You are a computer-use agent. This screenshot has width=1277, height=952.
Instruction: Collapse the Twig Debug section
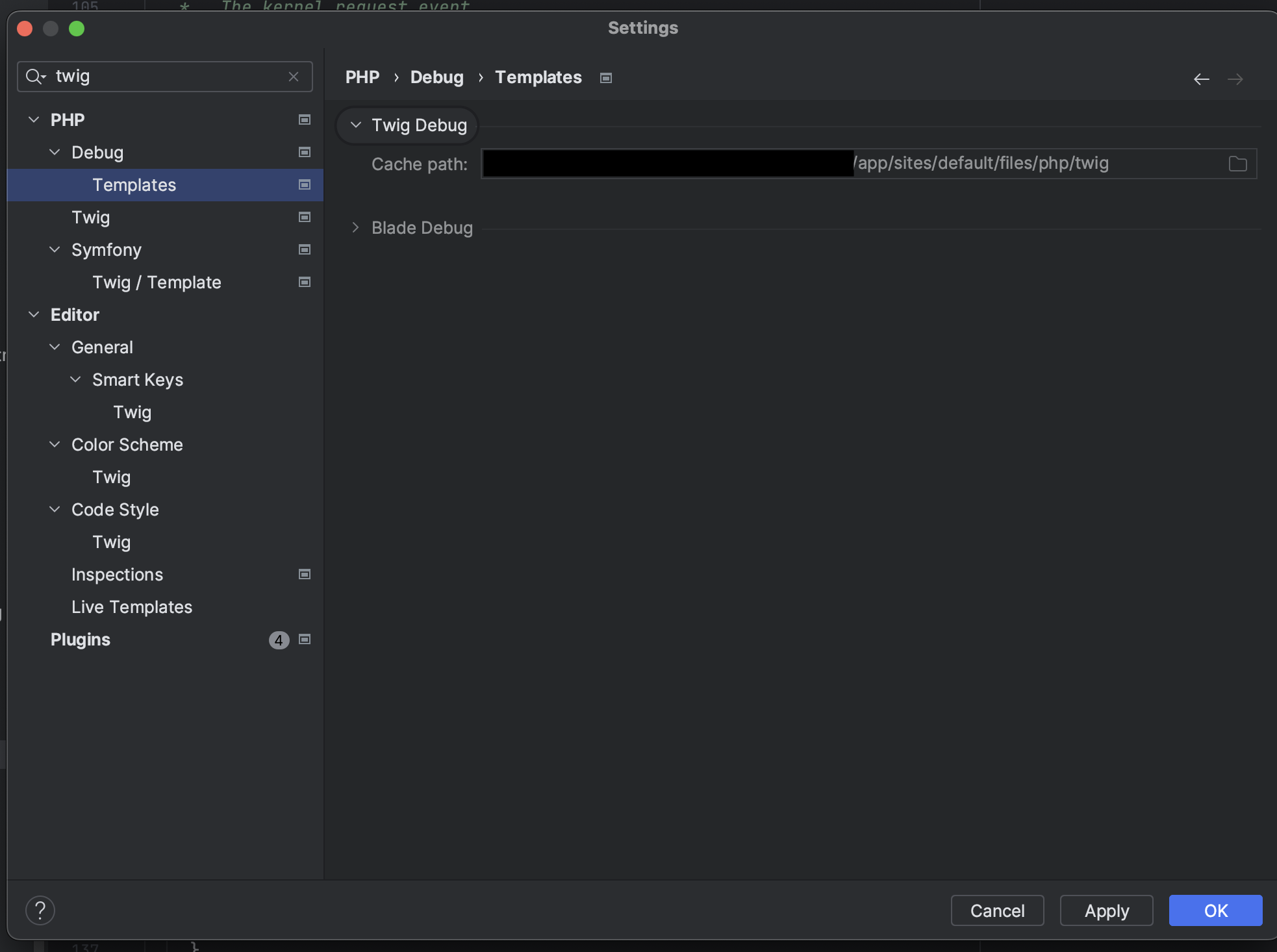point(355,125)
